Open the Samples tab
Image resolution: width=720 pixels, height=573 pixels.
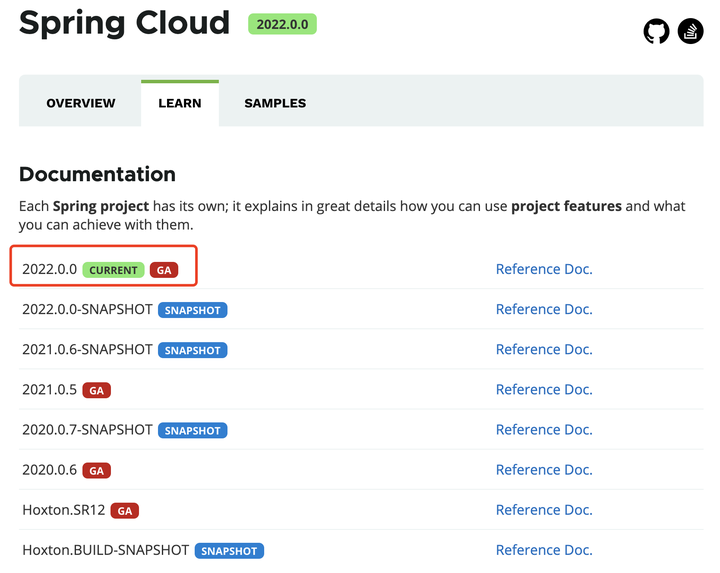[275, 103]
